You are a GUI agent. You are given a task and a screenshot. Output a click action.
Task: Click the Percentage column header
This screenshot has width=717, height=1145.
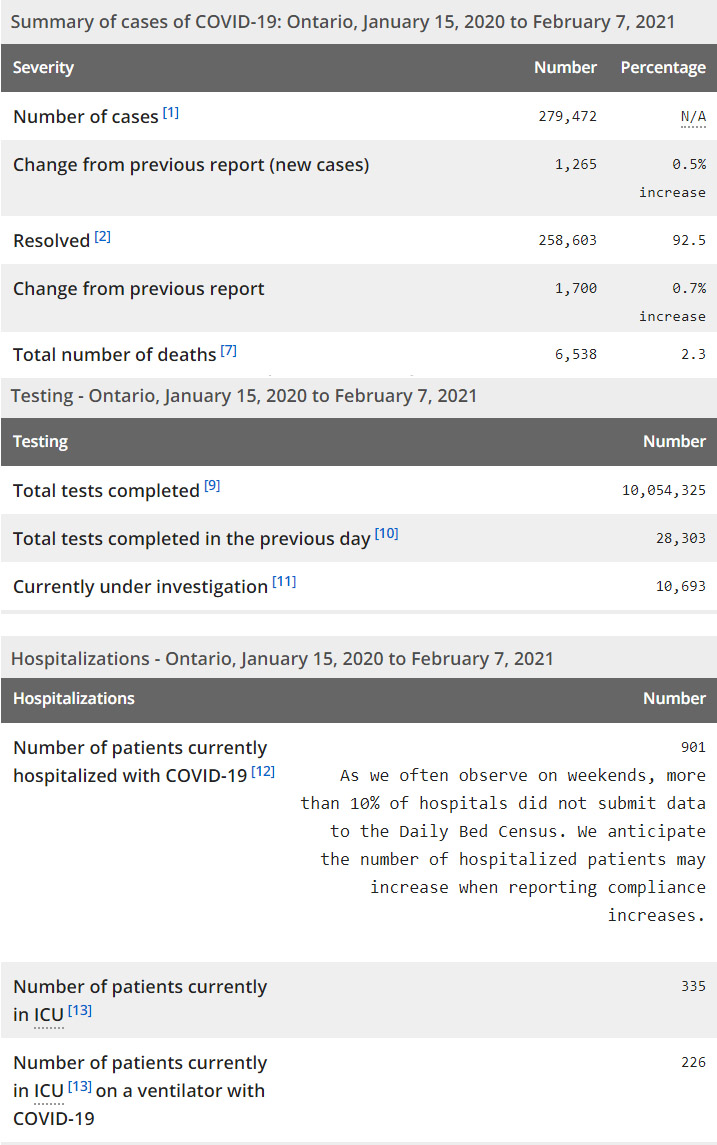point(663,68)
